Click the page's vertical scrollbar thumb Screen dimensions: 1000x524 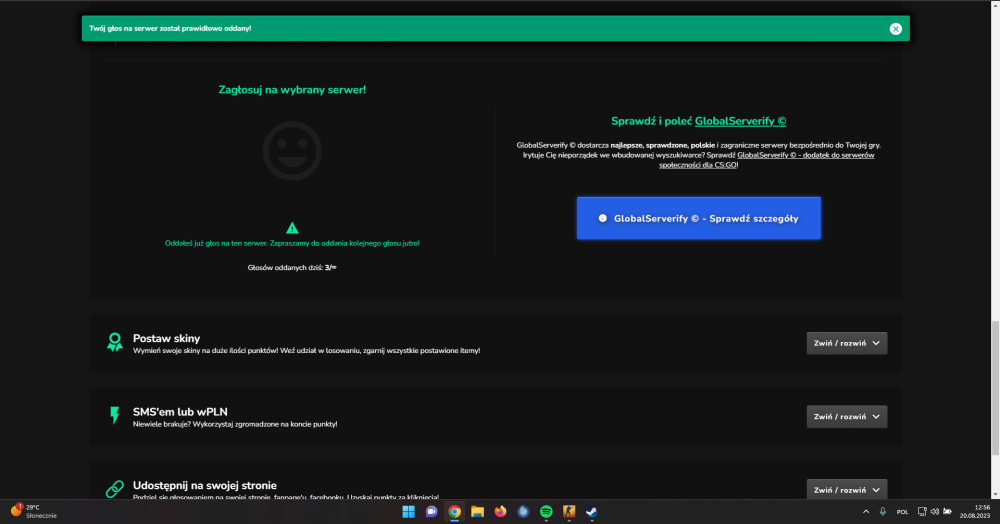click(x=995, y=388)
